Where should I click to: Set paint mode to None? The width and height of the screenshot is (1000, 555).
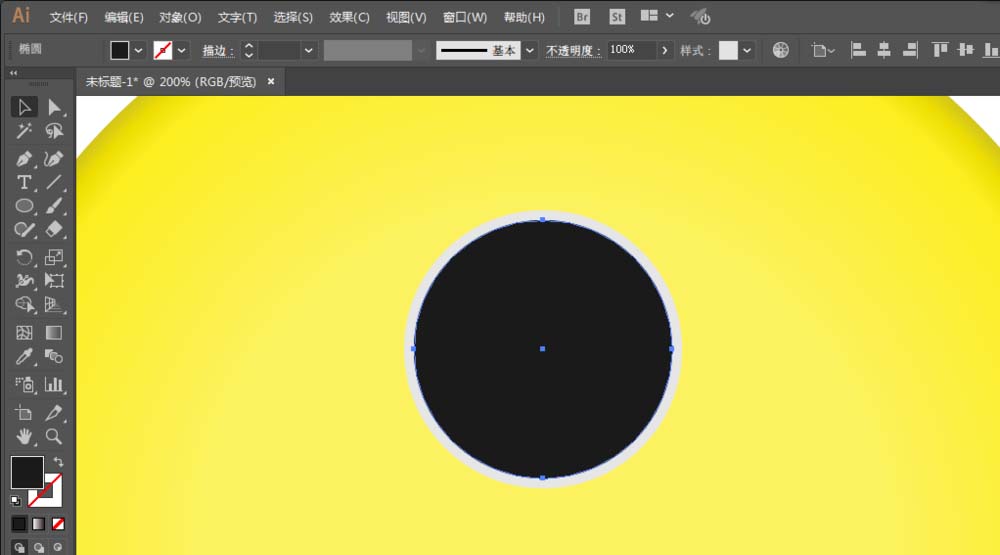pos(58,524)
